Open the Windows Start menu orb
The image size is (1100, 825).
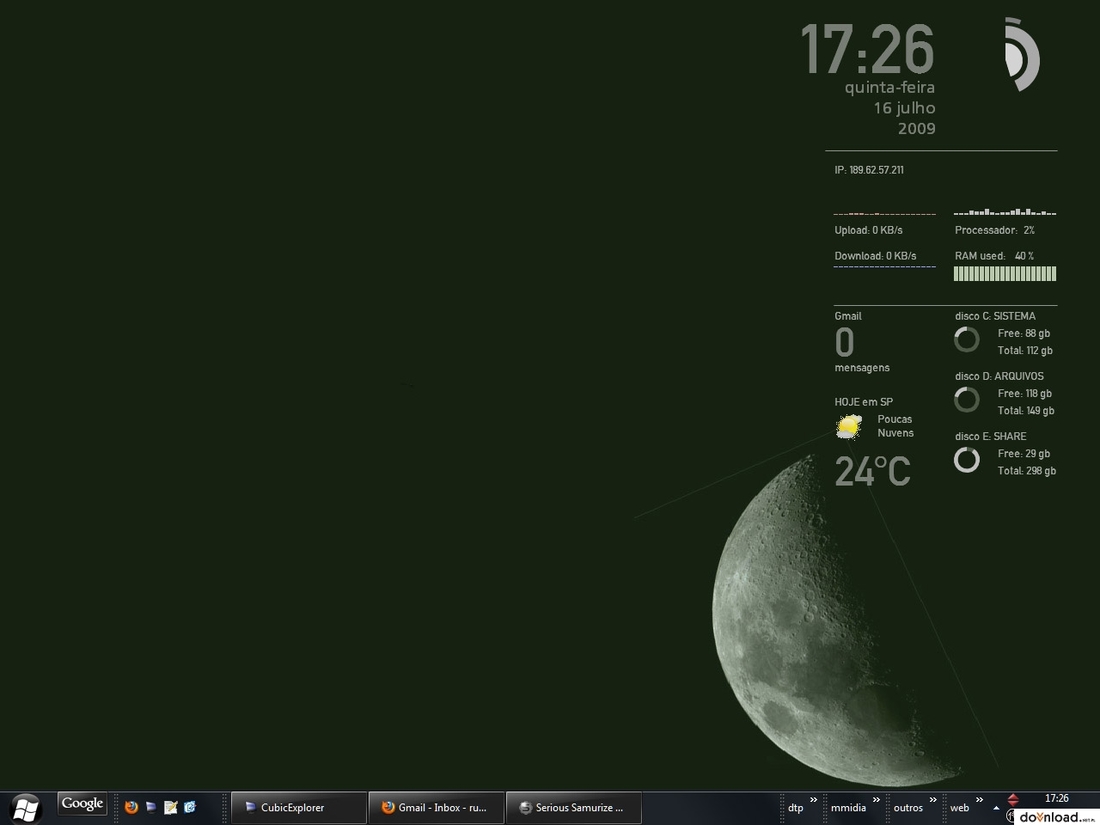click(26, 809)
